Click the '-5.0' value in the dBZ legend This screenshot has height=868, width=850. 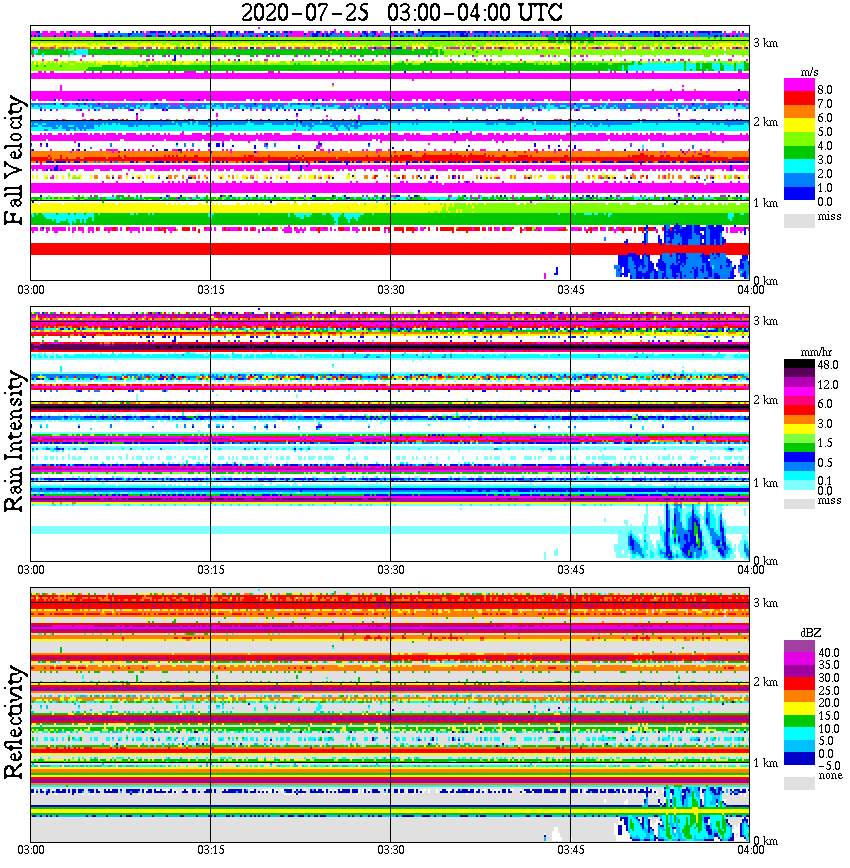[829, 766]
